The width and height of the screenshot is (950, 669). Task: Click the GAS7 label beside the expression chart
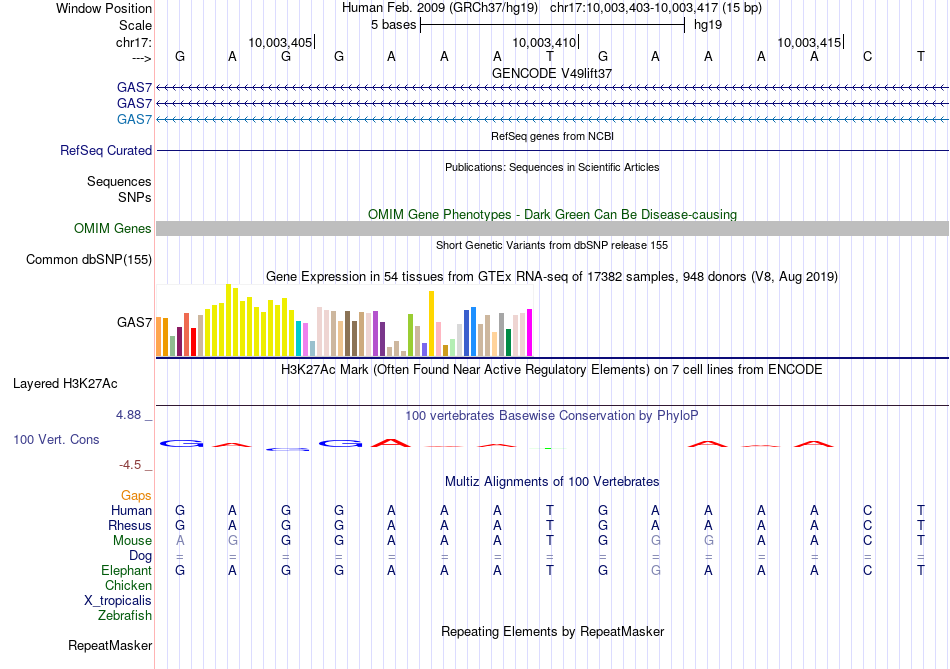tap(134, 322)
